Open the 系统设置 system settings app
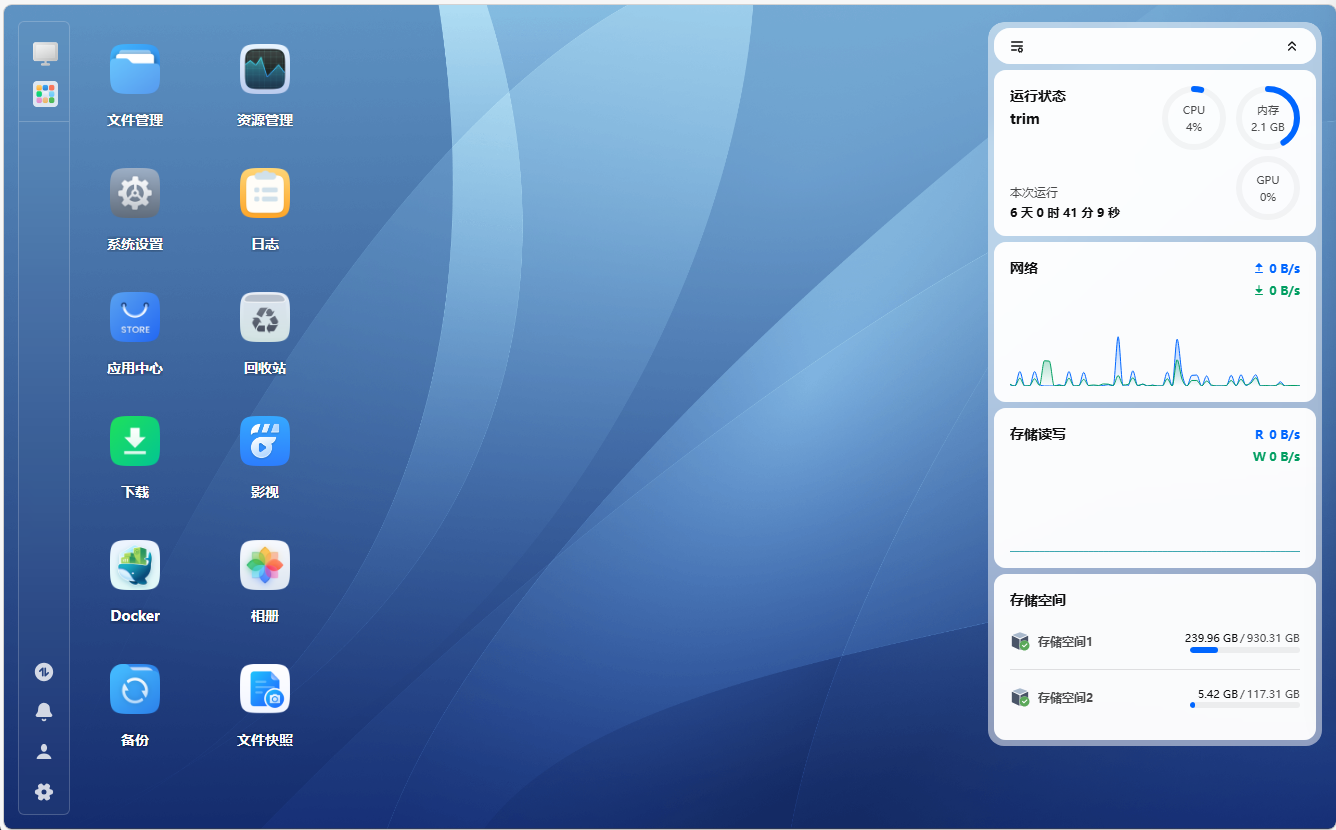This screenshot has height=830, width=1336. [x=135, y=193]
